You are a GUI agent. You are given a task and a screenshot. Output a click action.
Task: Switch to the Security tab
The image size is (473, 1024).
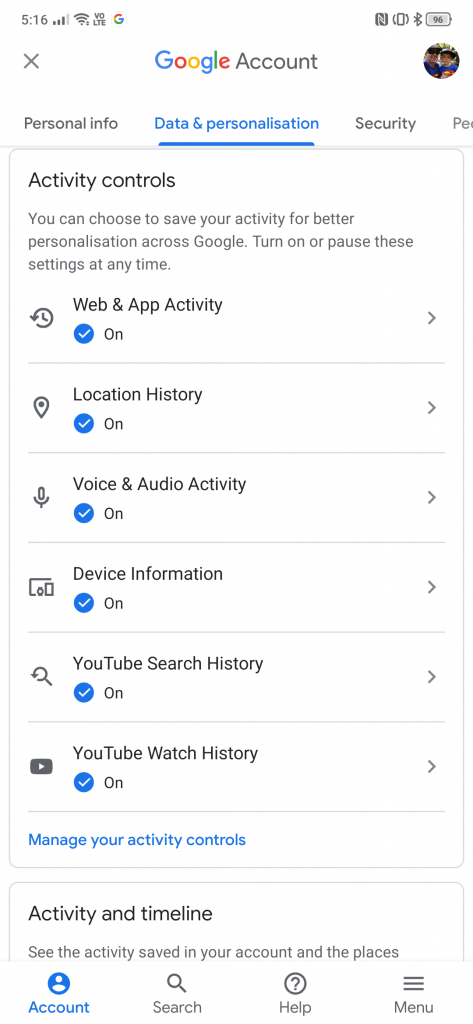385,123
